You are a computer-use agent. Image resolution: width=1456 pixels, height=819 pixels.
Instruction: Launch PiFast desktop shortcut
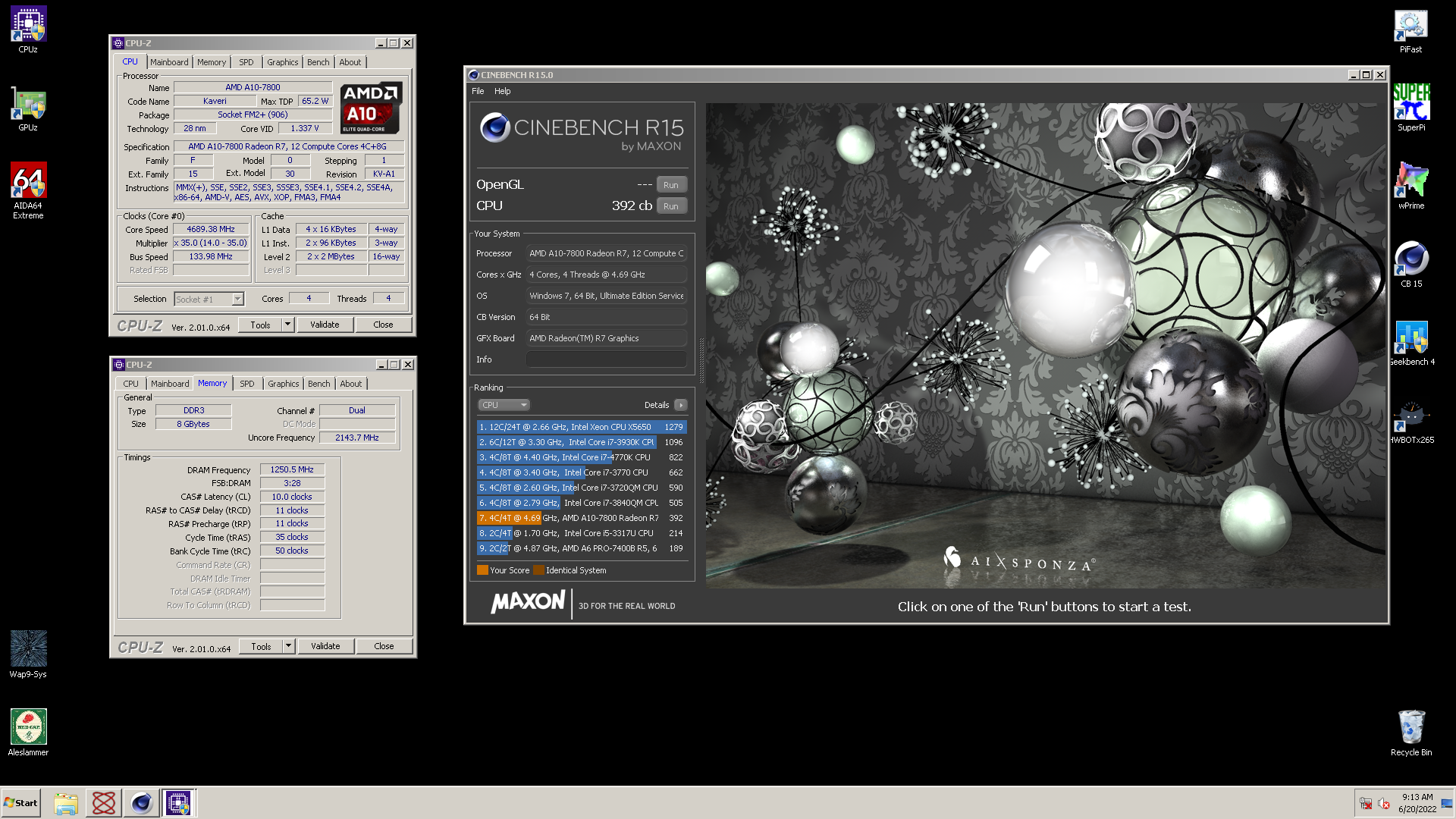[1410, 30]
